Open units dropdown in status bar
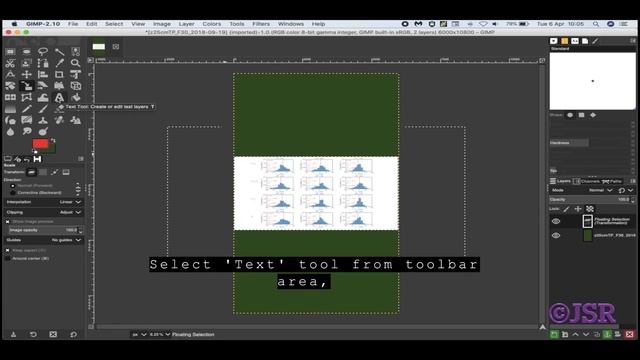 click(x=139, y=334)
